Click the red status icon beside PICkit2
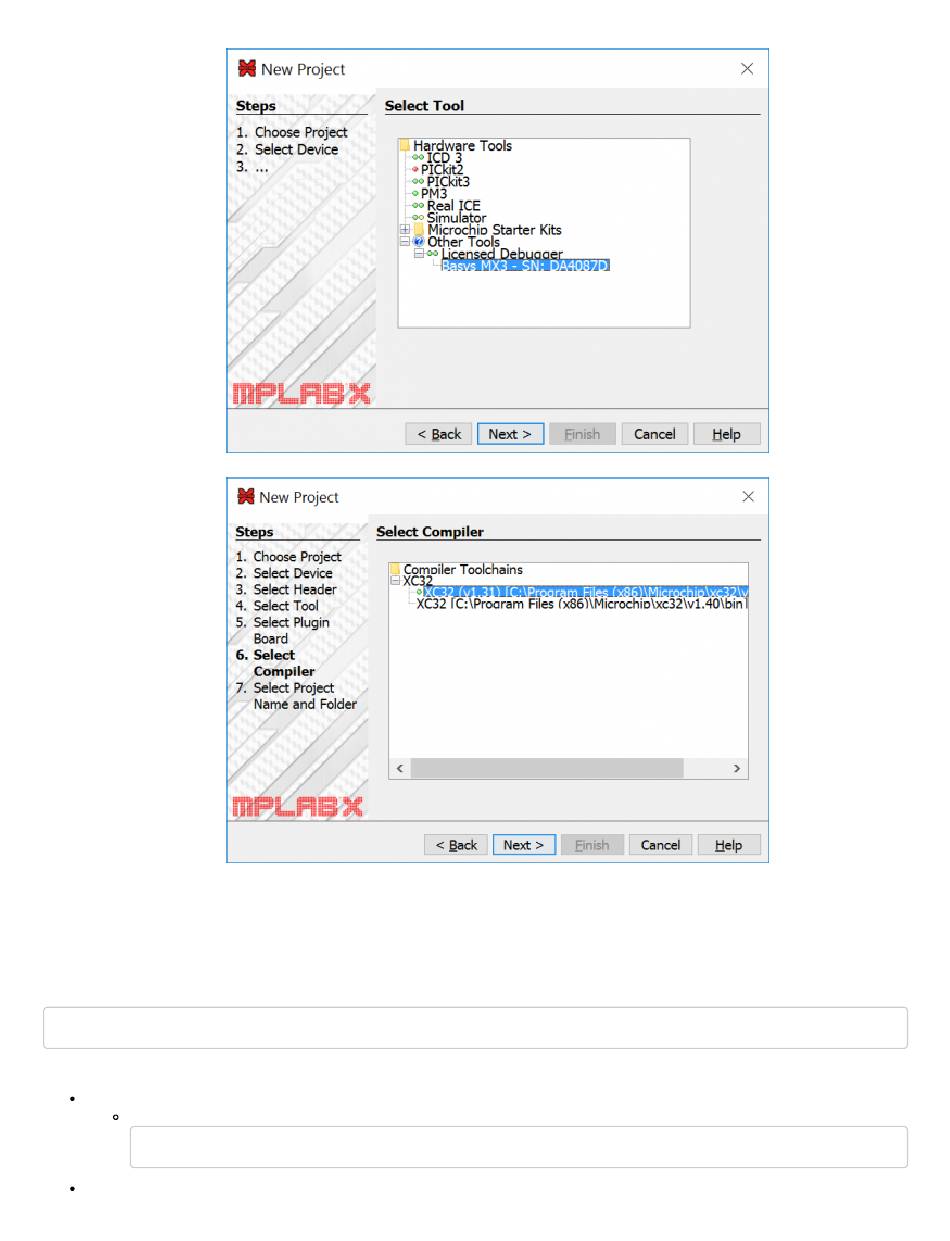The image size is (950, 1241). coord(415,170)
